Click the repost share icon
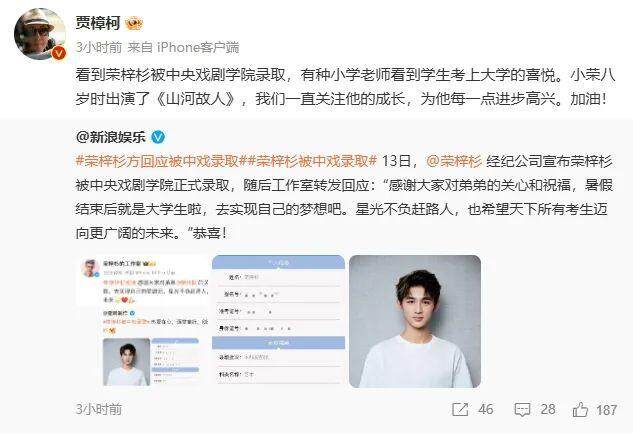Image resolution: width=633 pixels, height=436 pixels. [x=460, y=410]
